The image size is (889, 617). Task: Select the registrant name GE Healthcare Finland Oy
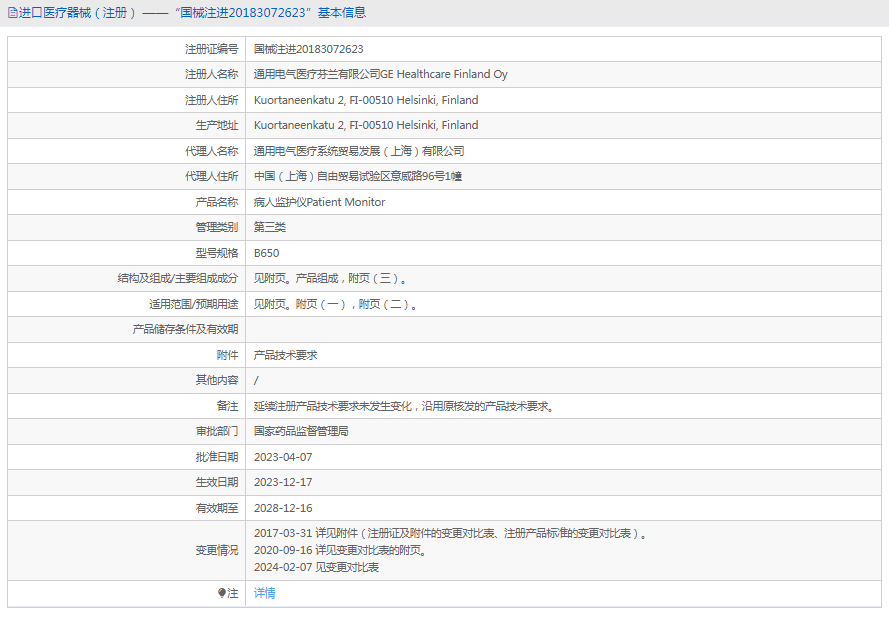coord(380,74)
